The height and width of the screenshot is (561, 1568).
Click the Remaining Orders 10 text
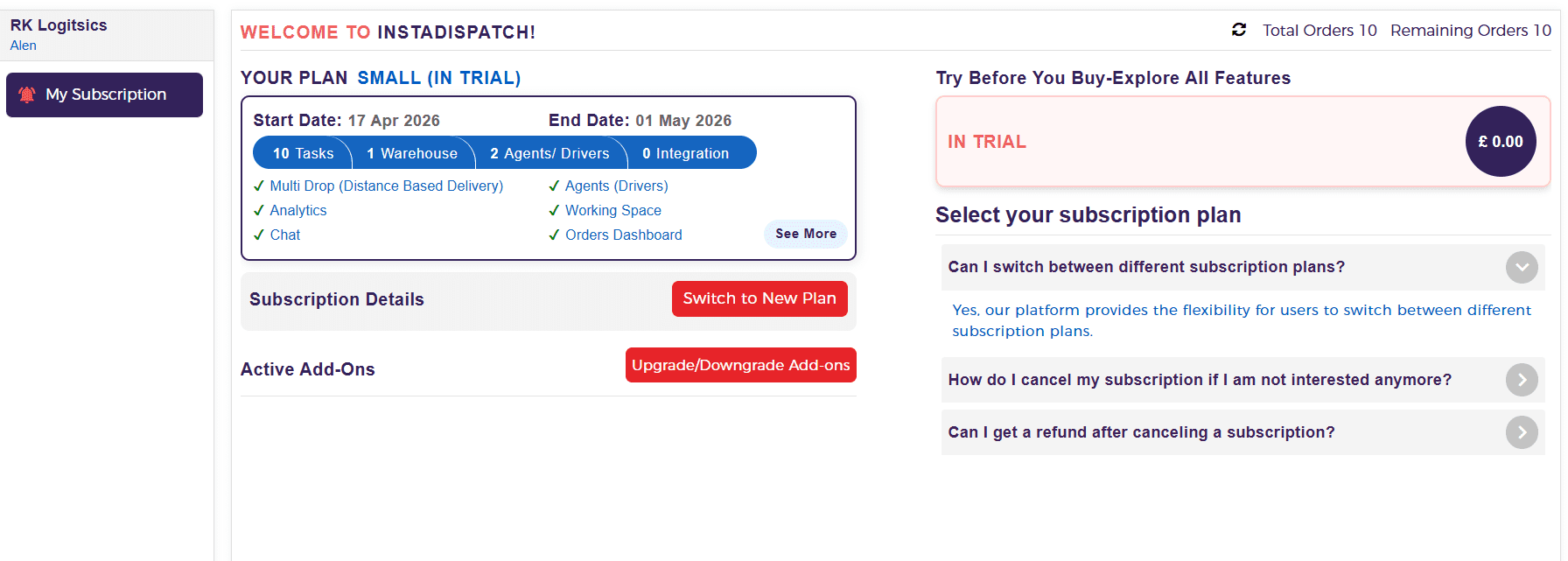[x=1471, y=31]
